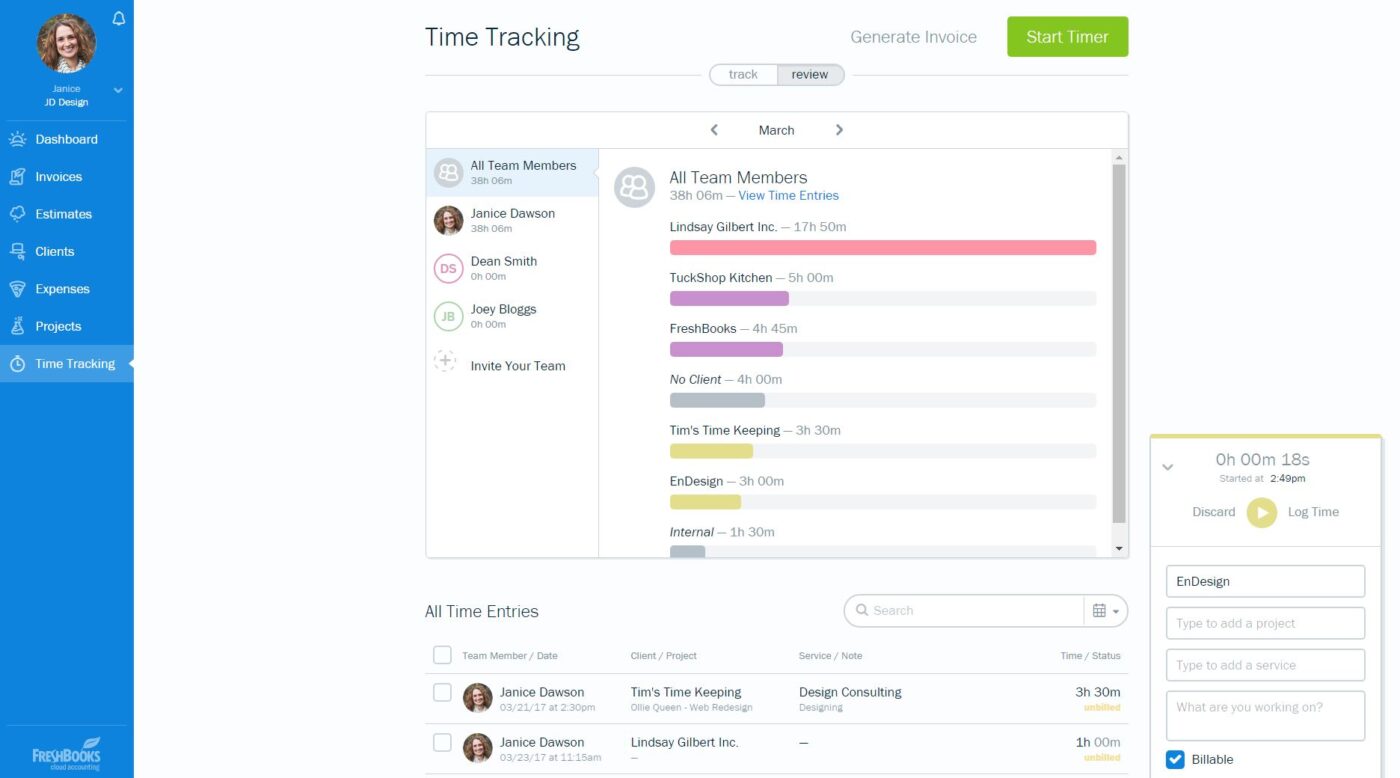Click the Start Timer button
1400x778 pixels.
click(1067, 37)
